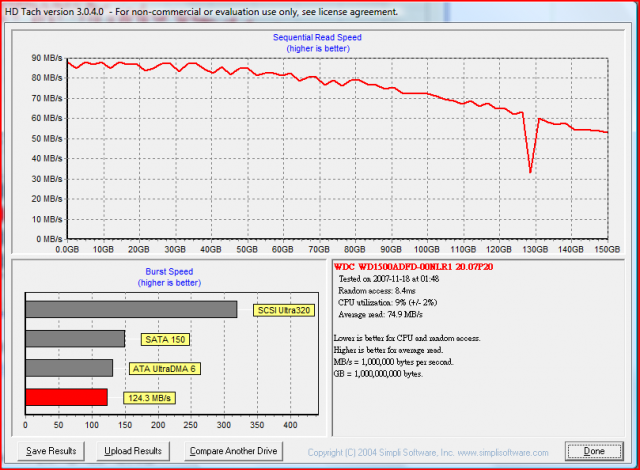Click the Sequential Read Speed chart title
The height and width of the screenshot is (470, 640).
pyautogui.click(x=317, y=38)
